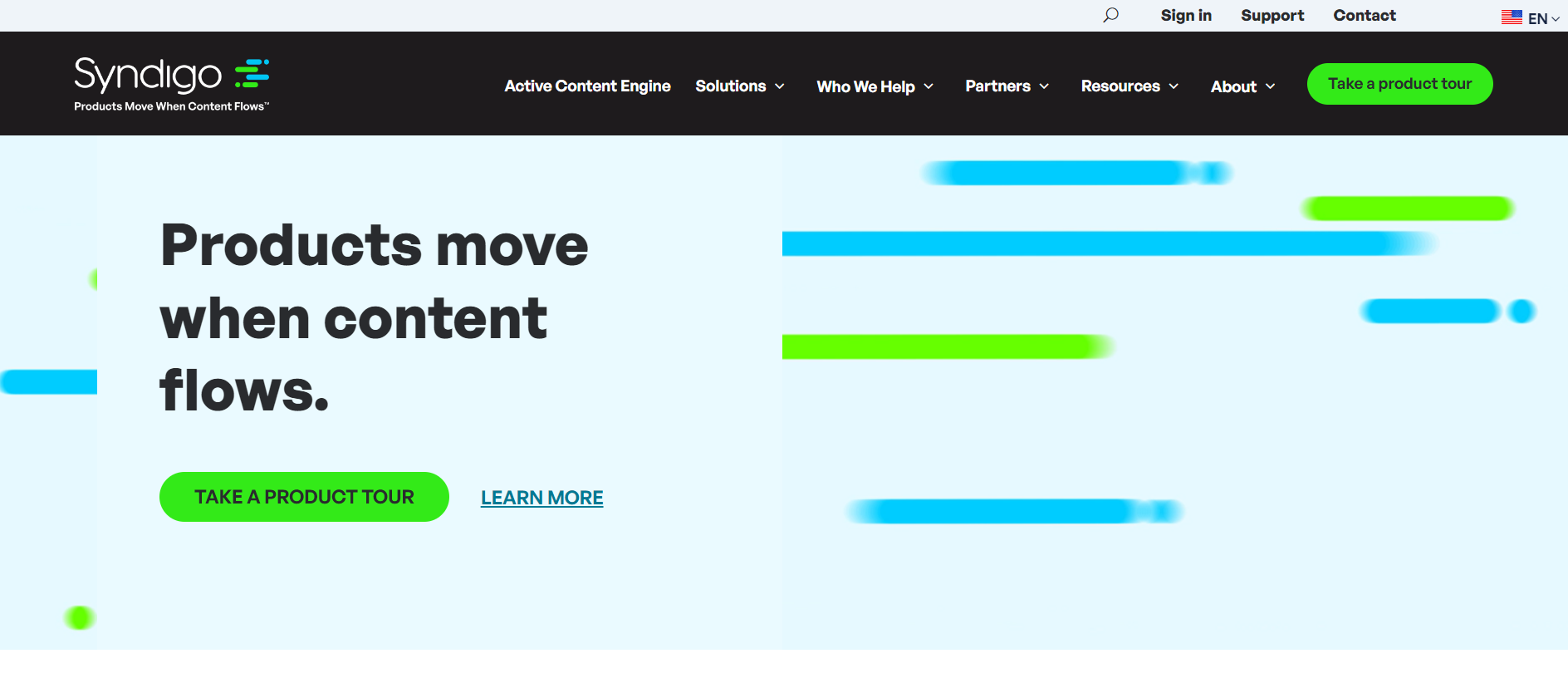
Task: Click the search magnifier icon
Action: (x=1110, y=15)
